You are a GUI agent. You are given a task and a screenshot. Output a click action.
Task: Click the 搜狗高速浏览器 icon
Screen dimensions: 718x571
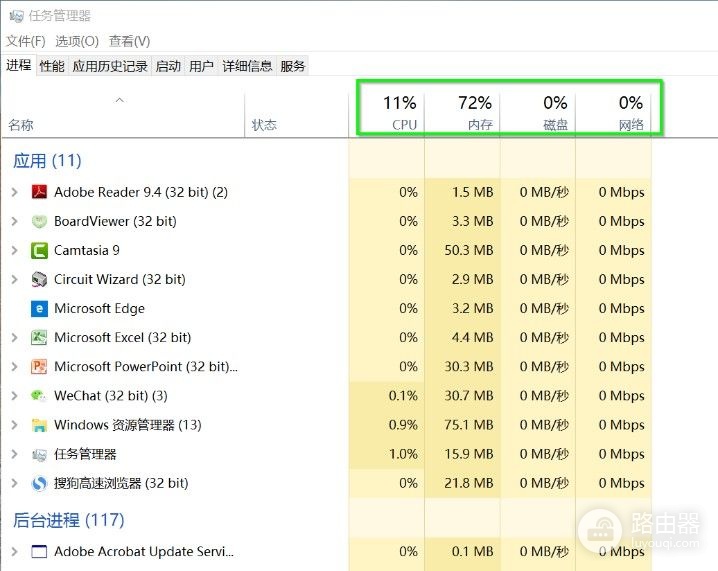coord(39,483)
